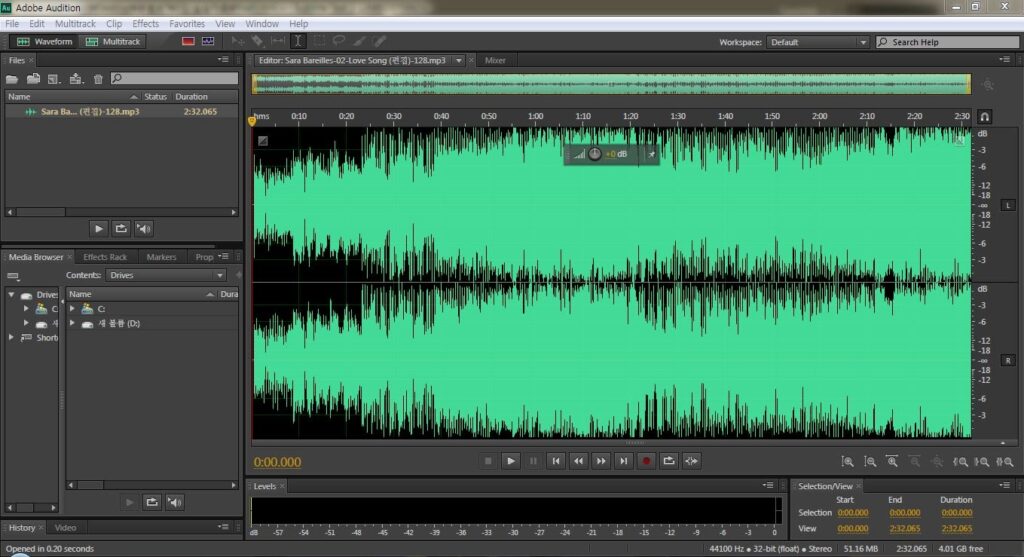Click the transport Stop button
This screenshot has width=1024, height=557.
click(488, 461)
